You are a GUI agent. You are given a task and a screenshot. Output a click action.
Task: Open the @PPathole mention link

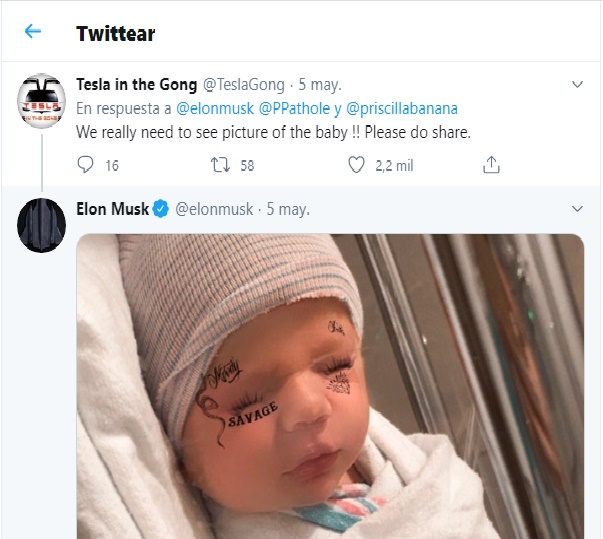[x=290, y=108]
